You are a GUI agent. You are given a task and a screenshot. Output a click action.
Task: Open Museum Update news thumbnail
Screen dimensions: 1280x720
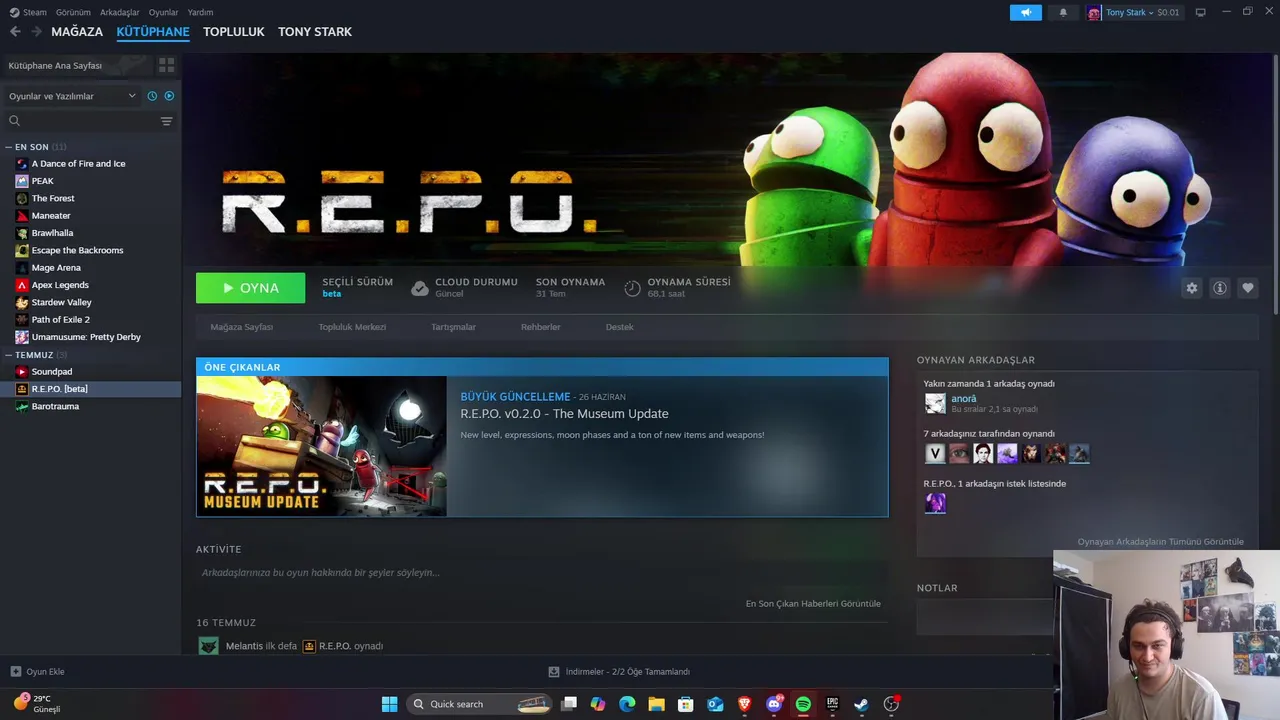point(321,446)
